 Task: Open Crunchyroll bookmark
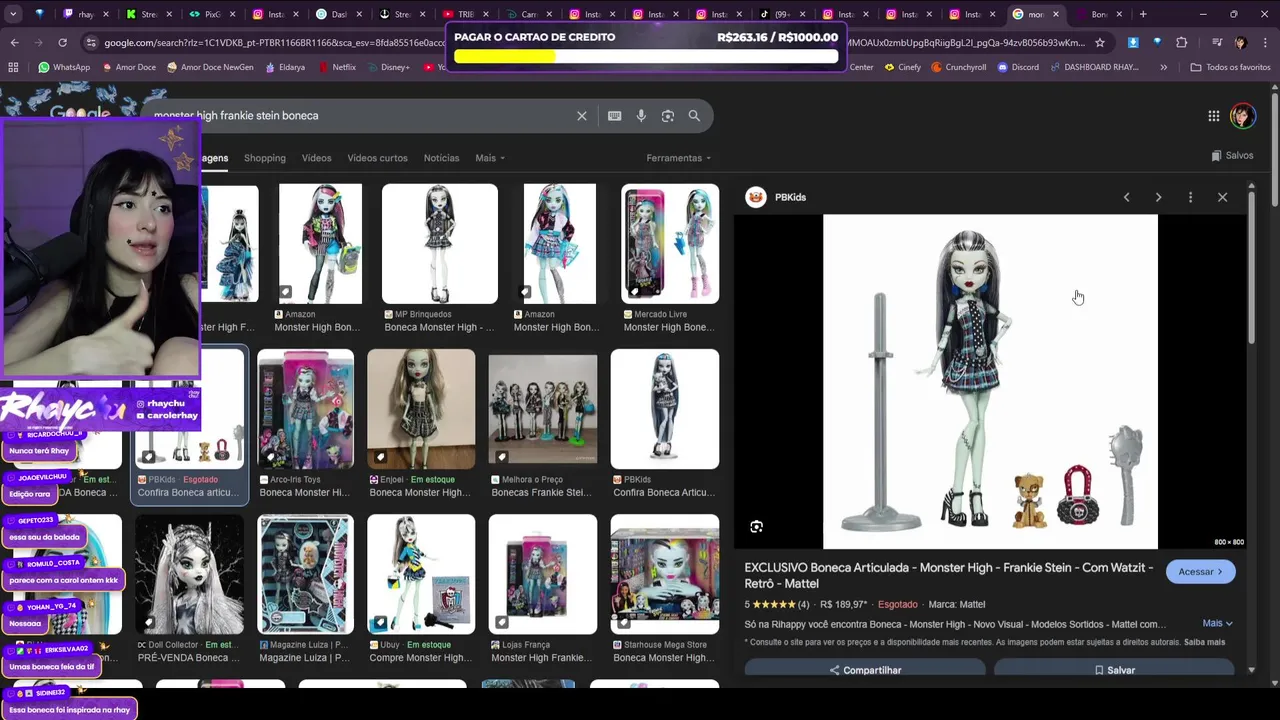click(x=958, y=67)
